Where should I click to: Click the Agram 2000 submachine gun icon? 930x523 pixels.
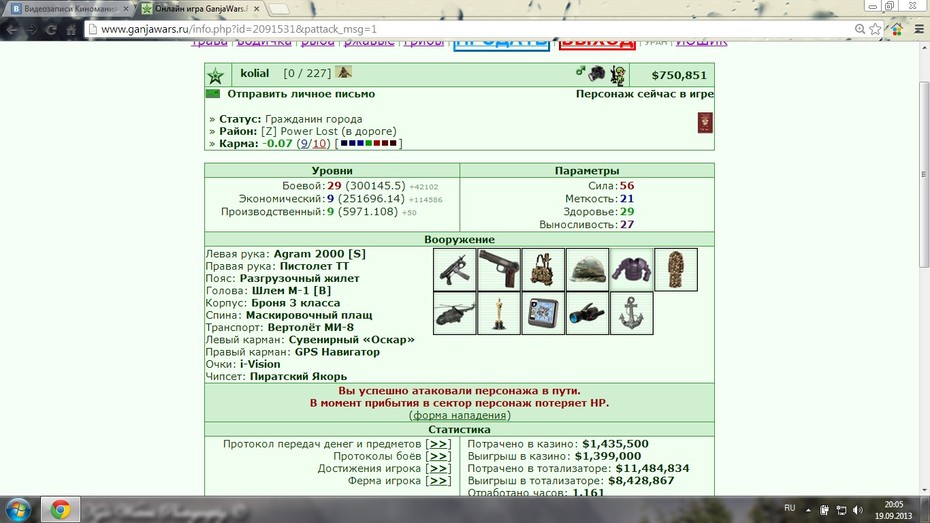tap(454, 270)
